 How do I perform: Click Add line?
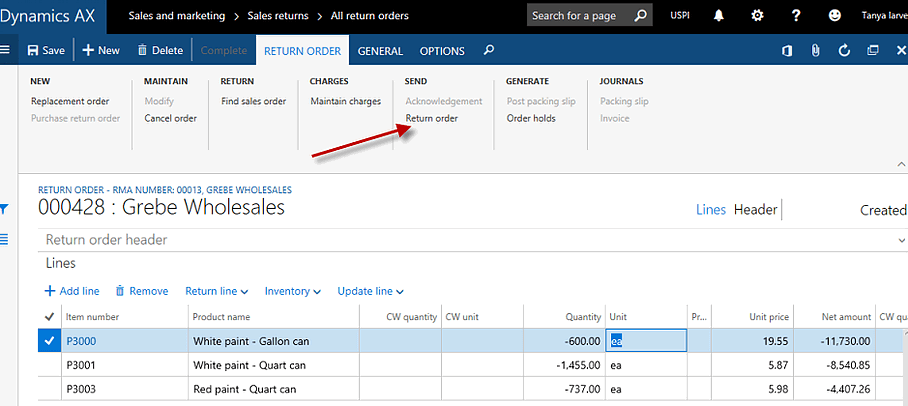coord(72,291)
